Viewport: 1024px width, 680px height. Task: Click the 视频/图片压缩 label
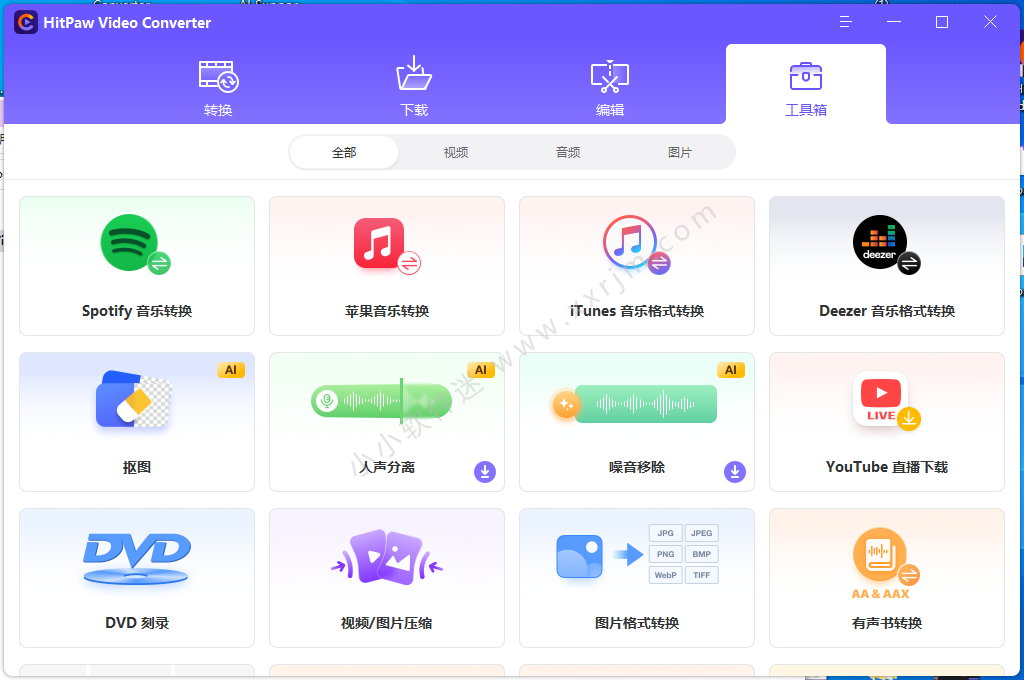(x=387, y=623)
